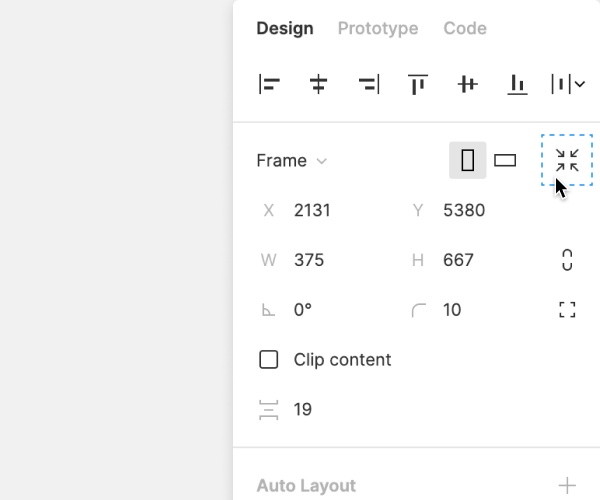Click independent corner radius icon
The image size is (600, 500).
567,310
